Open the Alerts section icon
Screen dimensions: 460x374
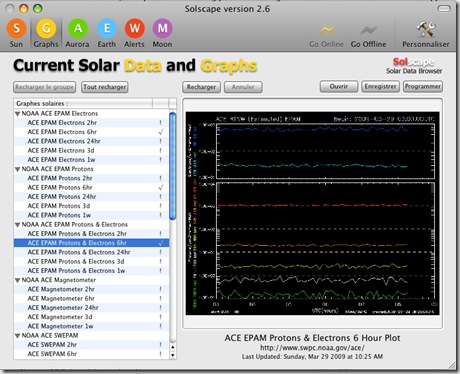[134, 33]
